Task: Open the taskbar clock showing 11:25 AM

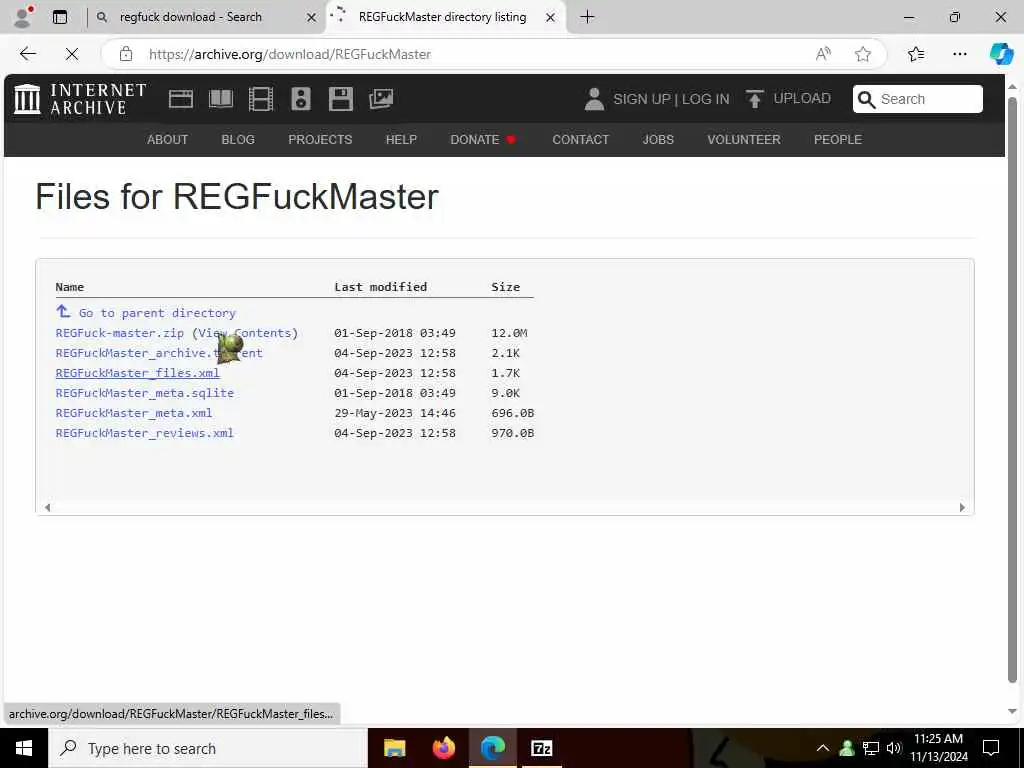Action: (938, 748)
